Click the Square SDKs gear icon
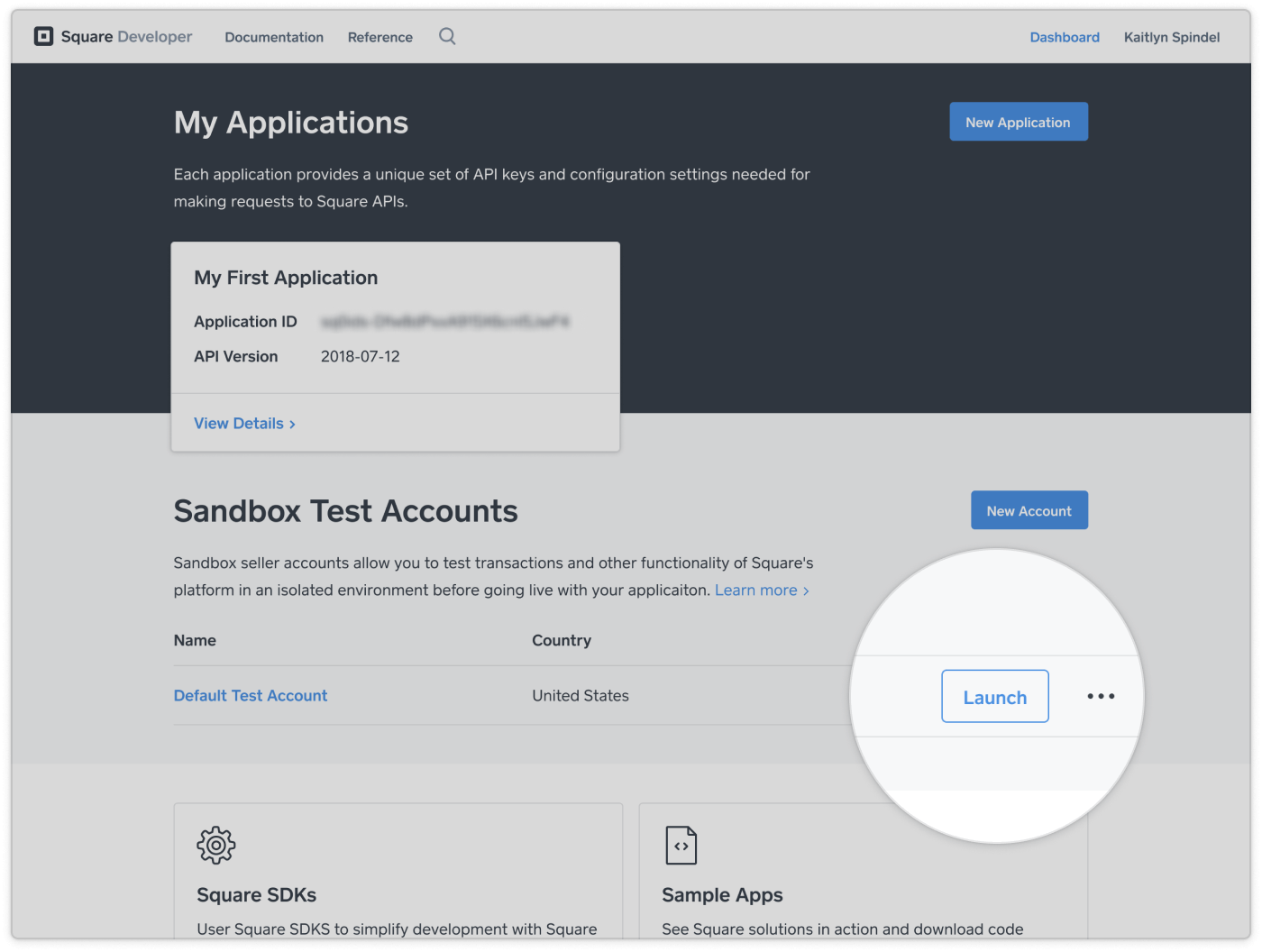This screenshot has width=1262, height=952. pyautogui.click(x=216, y=846)
